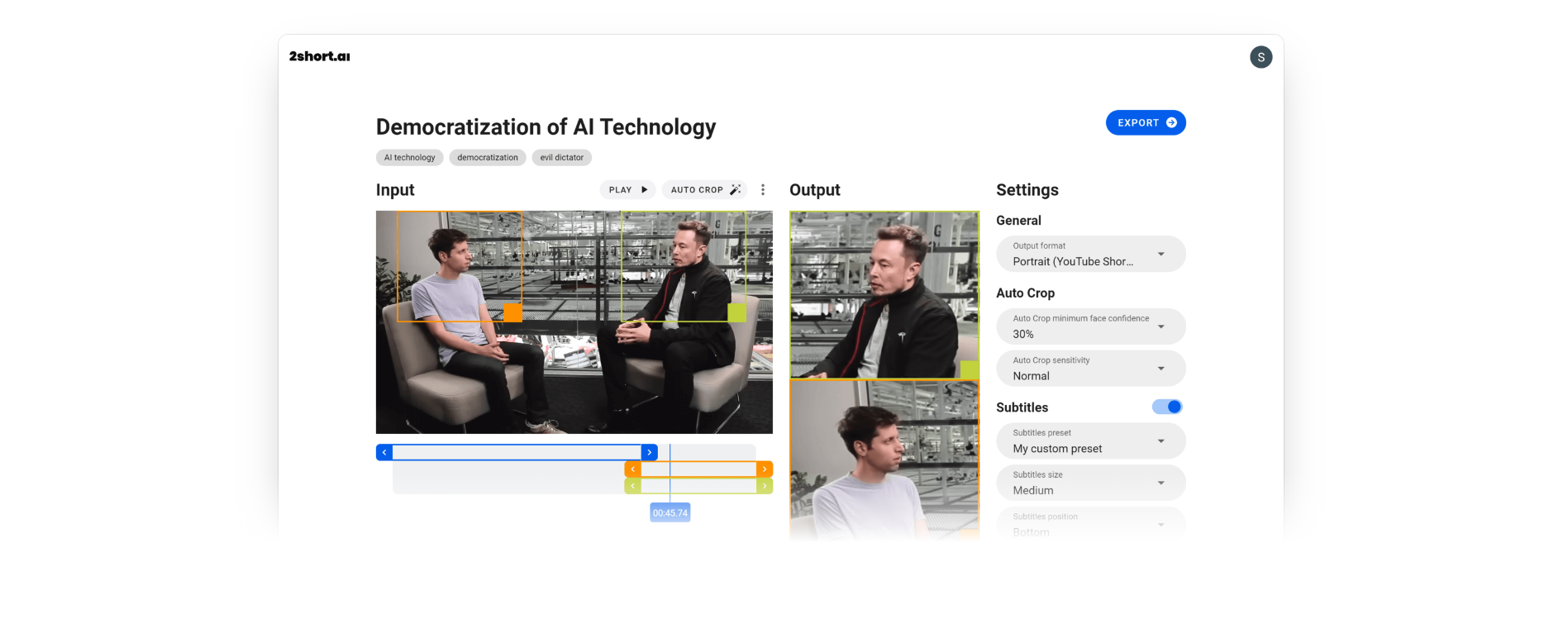Click the 2short.ai logo
This screenshot has width=1568, height=619.
319,56
